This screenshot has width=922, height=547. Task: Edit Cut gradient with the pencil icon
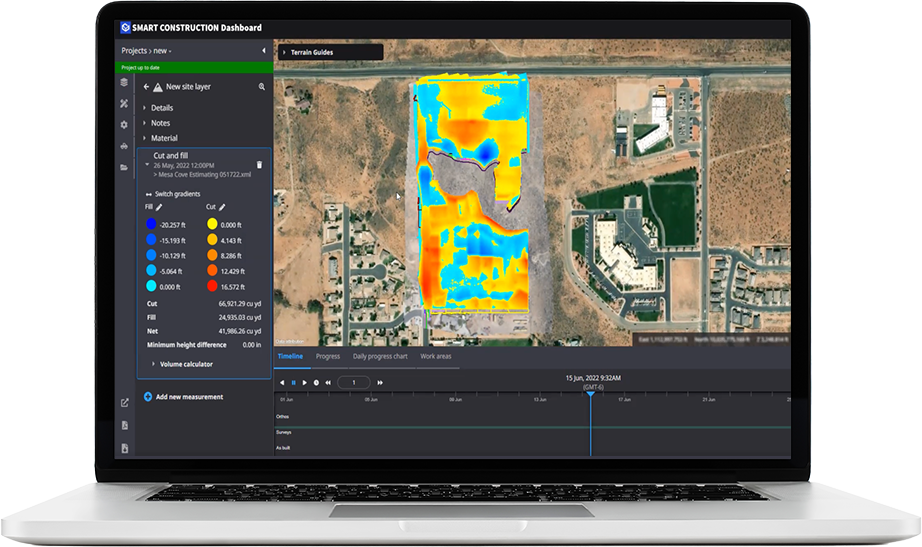222,207
